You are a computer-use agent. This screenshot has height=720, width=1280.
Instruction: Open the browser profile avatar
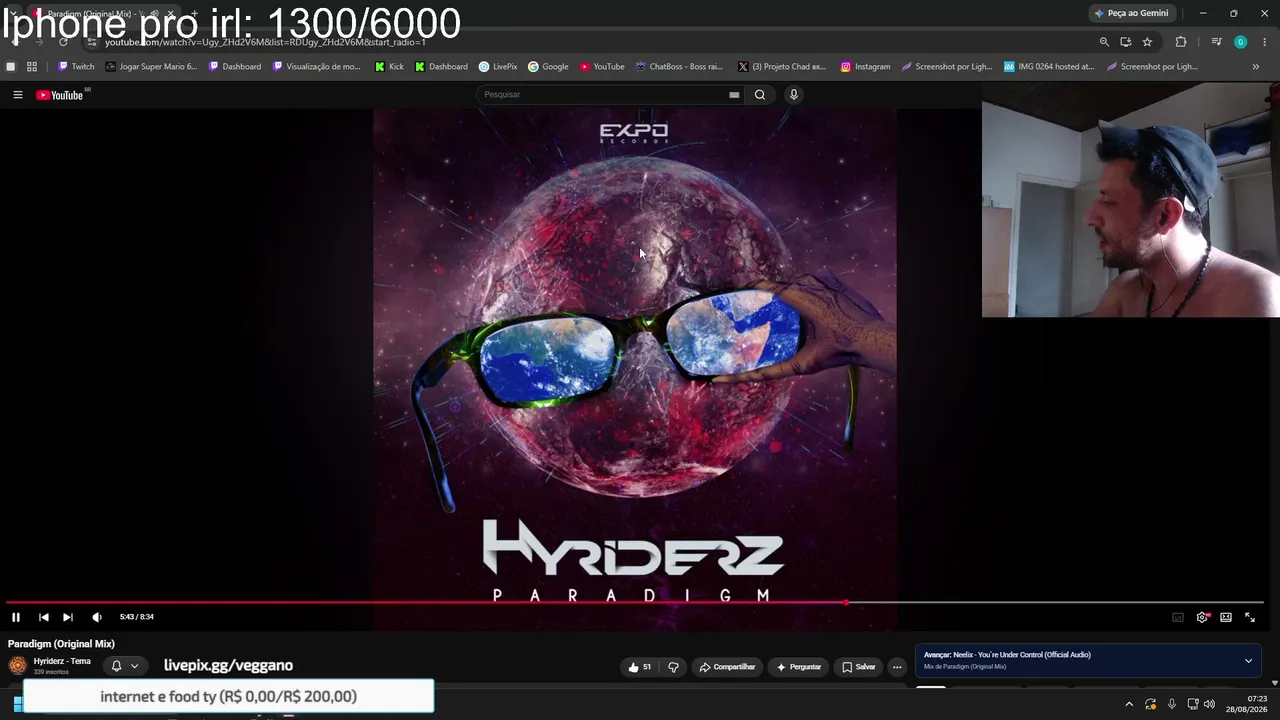pos(1240,42)
